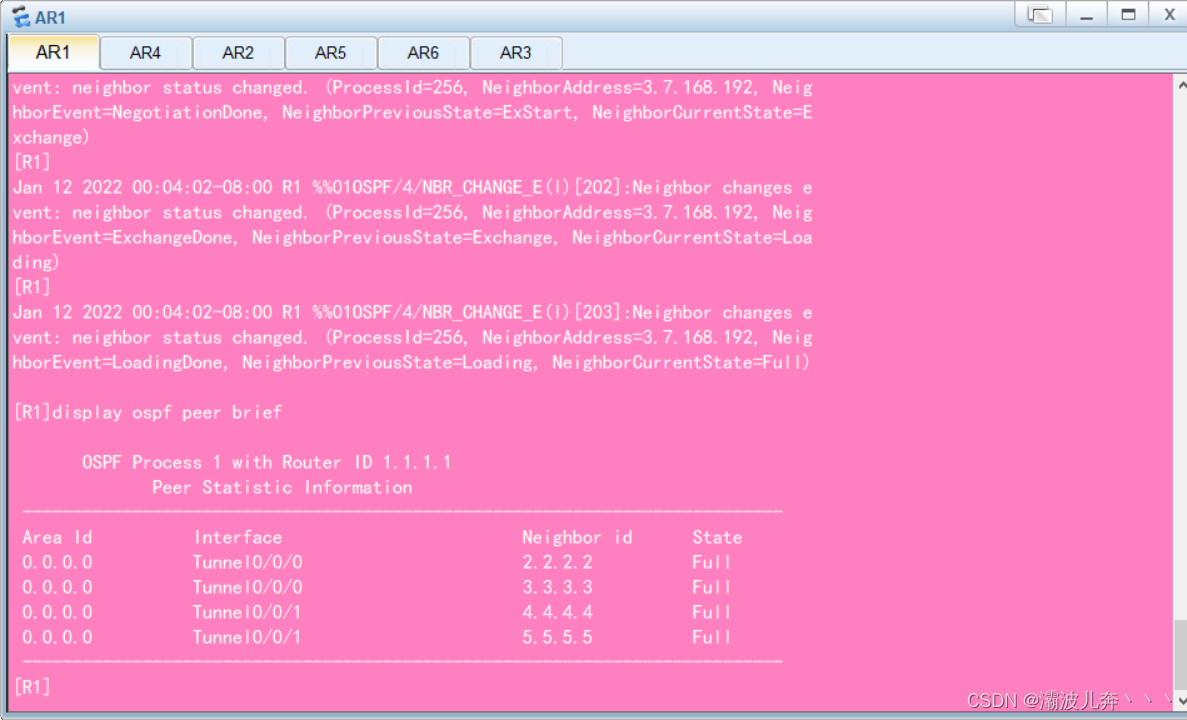1187x720 pixels.
Task: Click text 'NeighborCurrentState=Full)'
Action: (x=681, y=363)
